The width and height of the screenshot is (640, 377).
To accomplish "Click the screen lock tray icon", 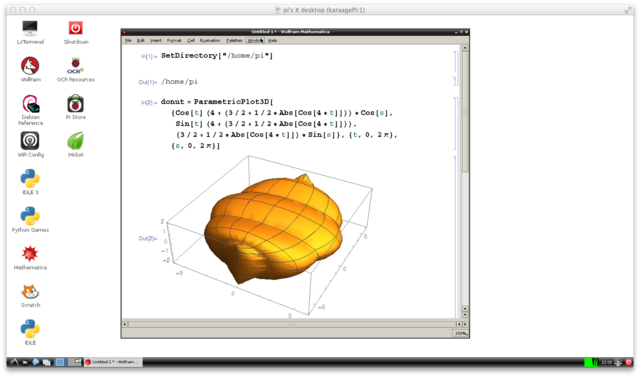I will coord(618,362).
